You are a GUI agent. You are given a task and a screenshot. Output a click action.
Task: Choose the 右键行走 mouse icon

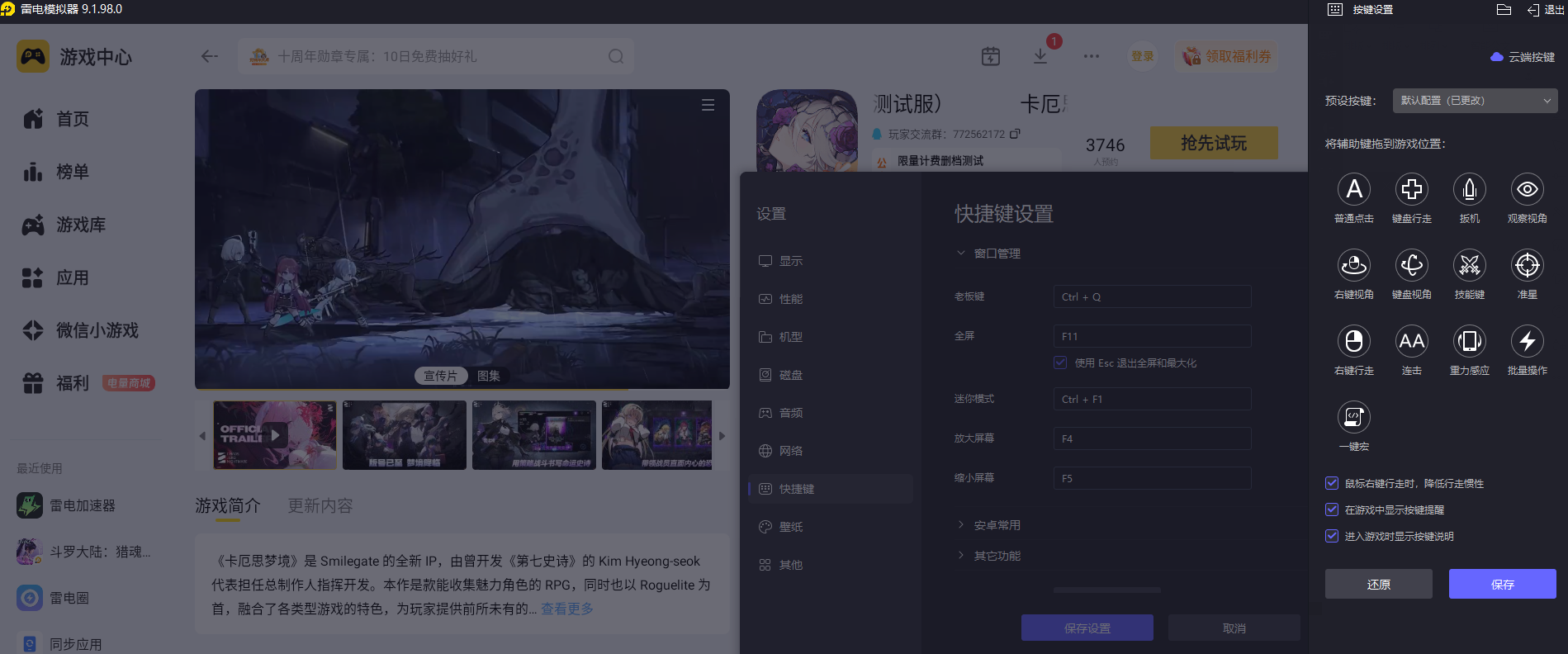point(1354,341)
